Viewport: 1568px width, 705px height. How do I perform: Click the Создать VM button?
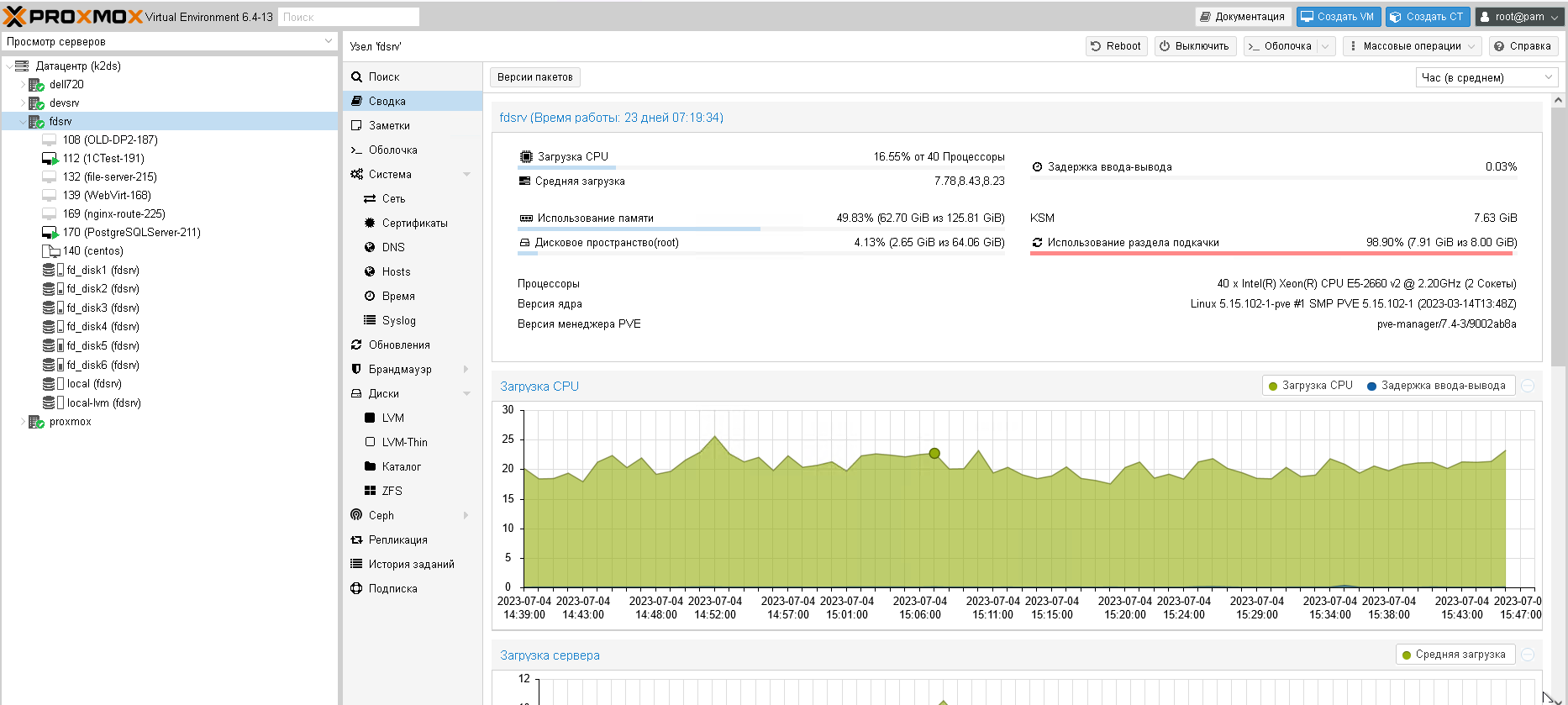[x=1339, y=17]
